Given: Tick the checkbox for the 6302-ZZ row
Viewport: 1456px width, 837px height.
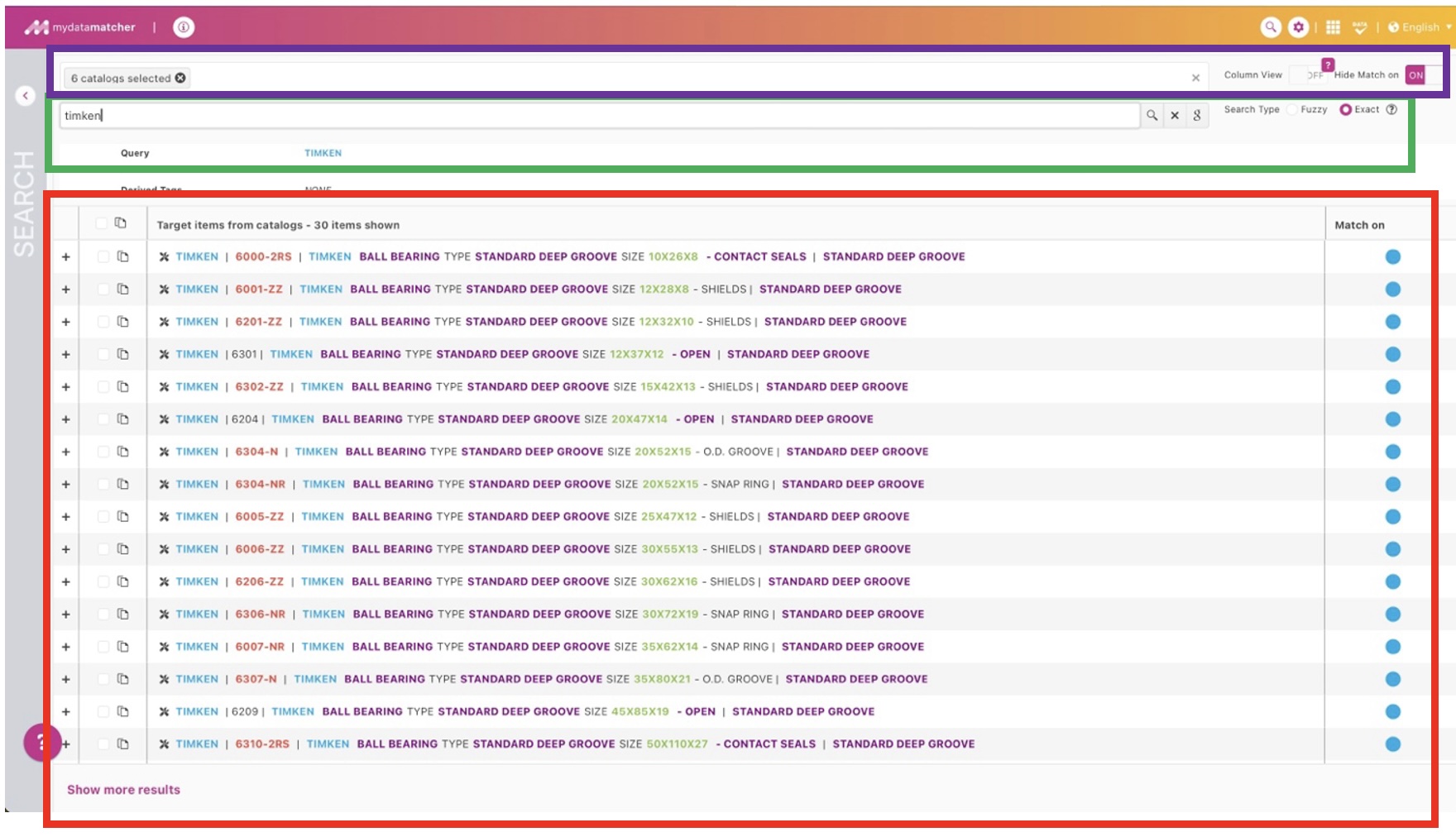Looking at the screenshot, I should click(x=103, y=386).
